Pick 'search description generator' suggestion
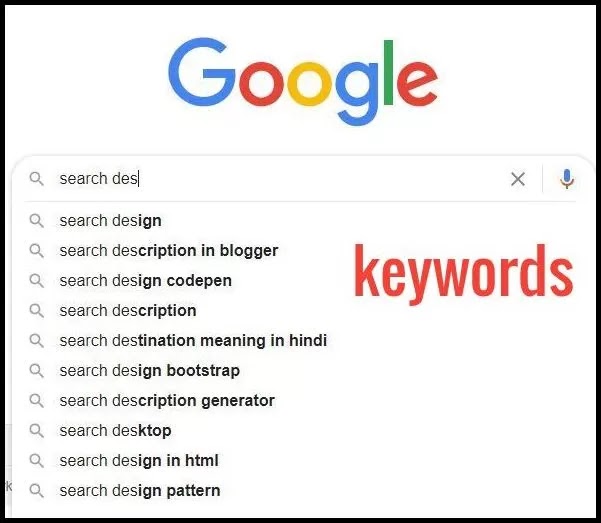 167,401
